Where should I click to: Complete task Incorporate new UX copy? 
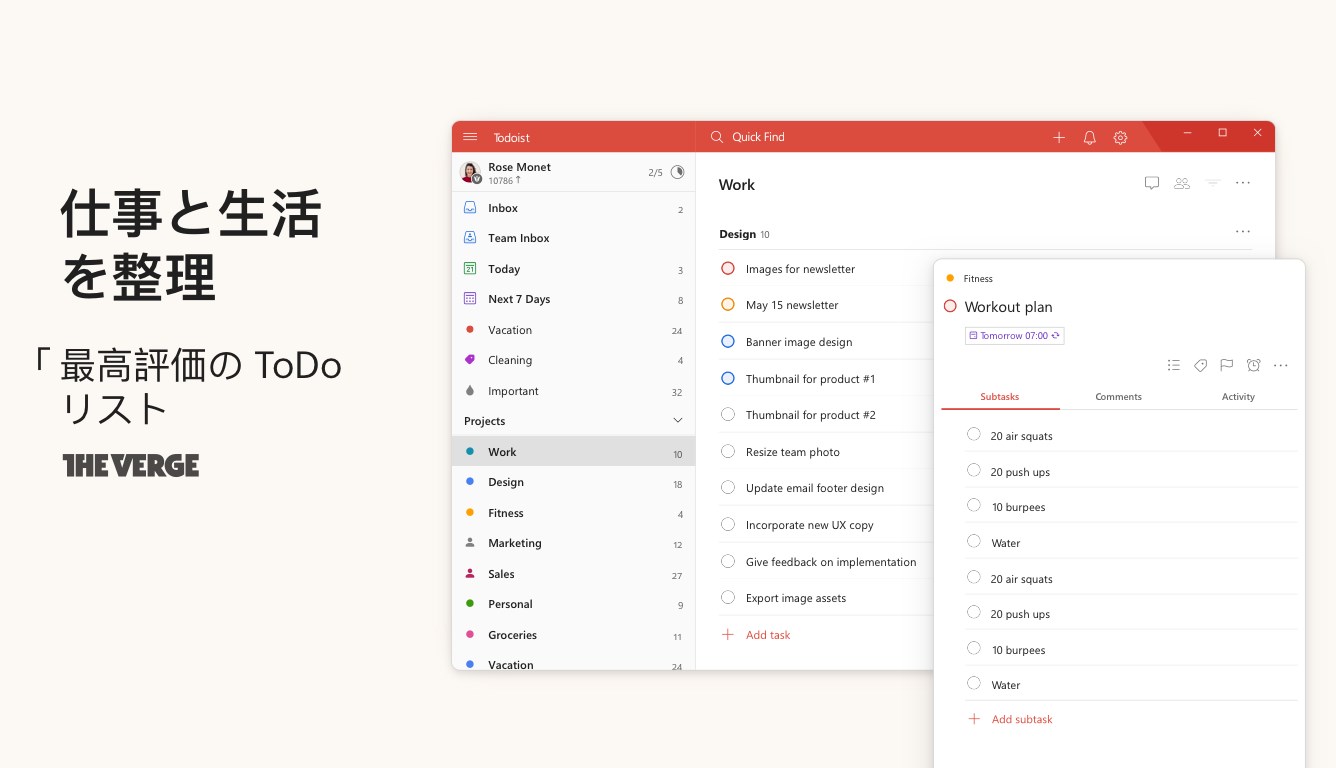click(x=728, y=524)
